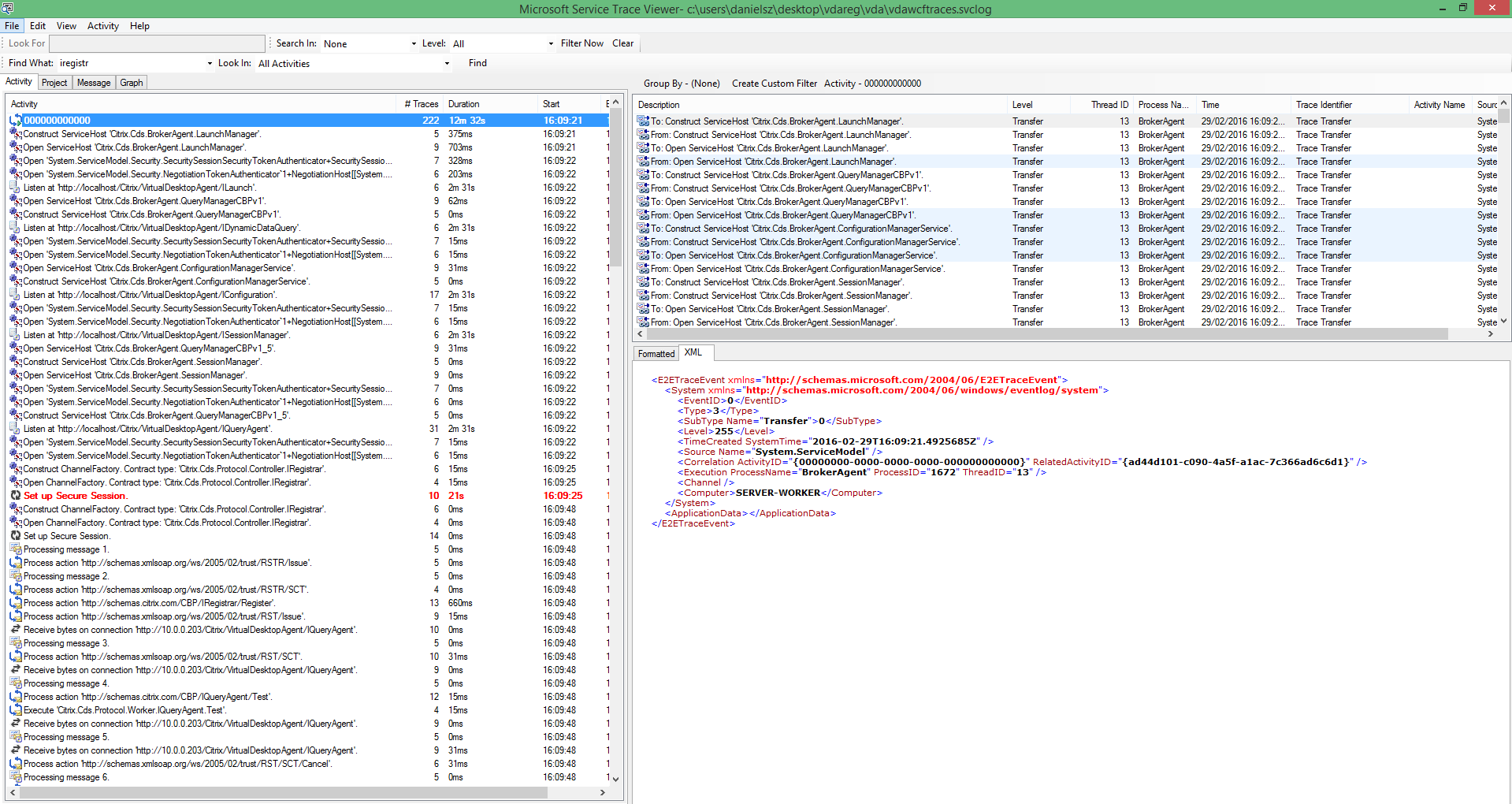Viewport: 1512px width, 804px height.
Task: Open the Group By (None) menu
Action: coord(682,84)
